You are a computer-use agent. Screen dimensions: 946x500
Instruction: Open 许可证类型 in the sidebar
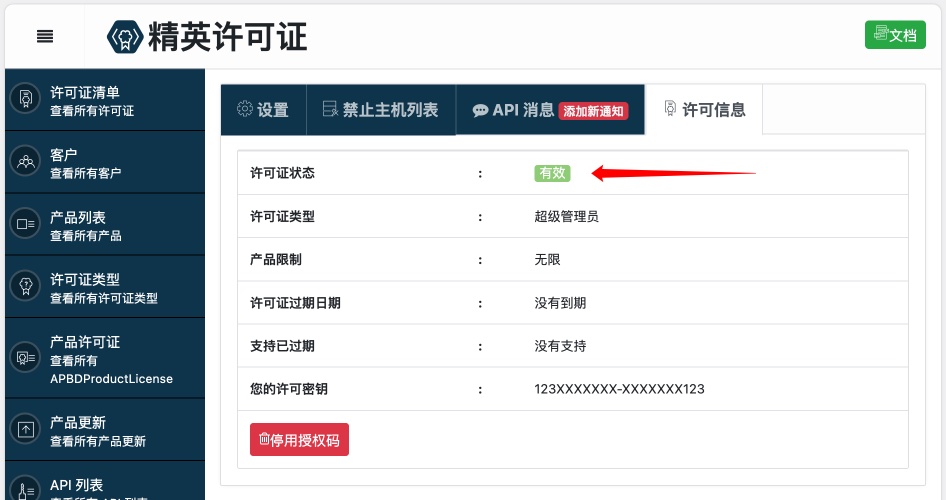(x=104, y=288)
